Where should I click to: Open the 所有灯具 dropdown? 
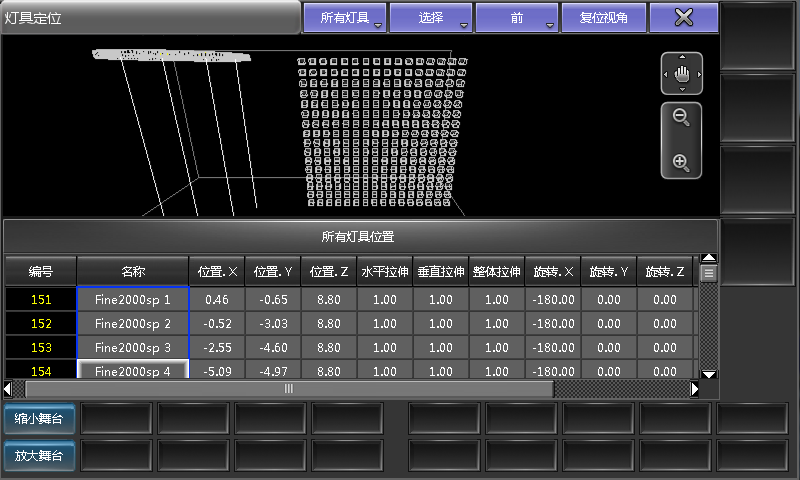pos(344,17)
